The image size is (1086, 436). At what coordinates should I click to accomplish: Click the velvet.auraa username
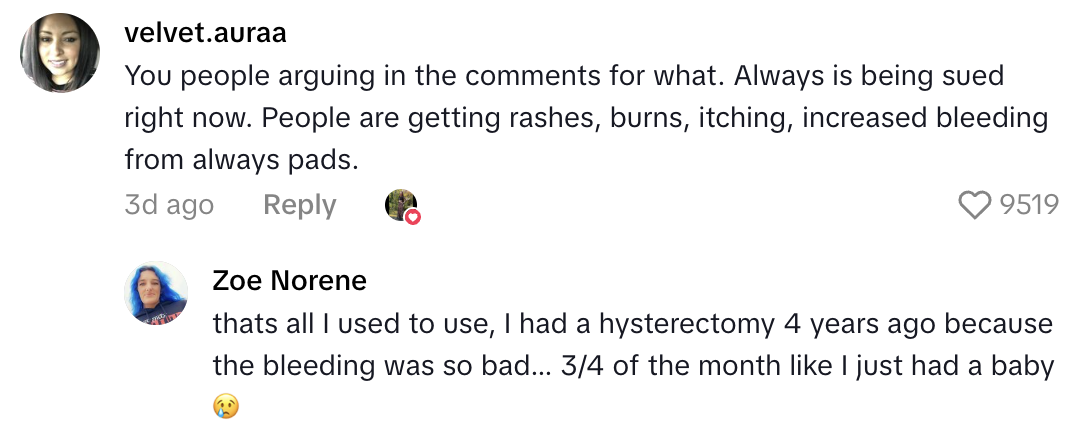205,33
